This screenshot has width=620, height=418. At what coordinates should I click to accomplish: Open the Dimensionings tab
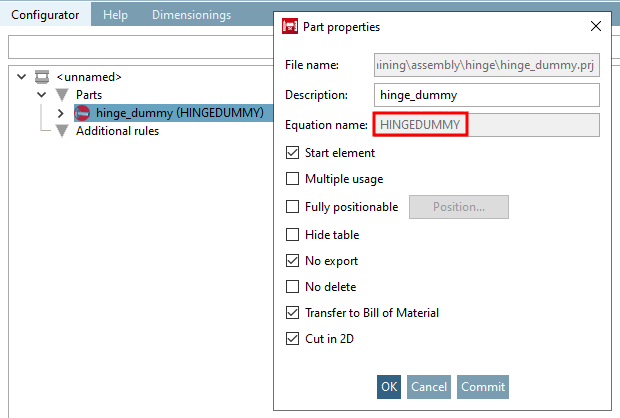coord(191,15)
